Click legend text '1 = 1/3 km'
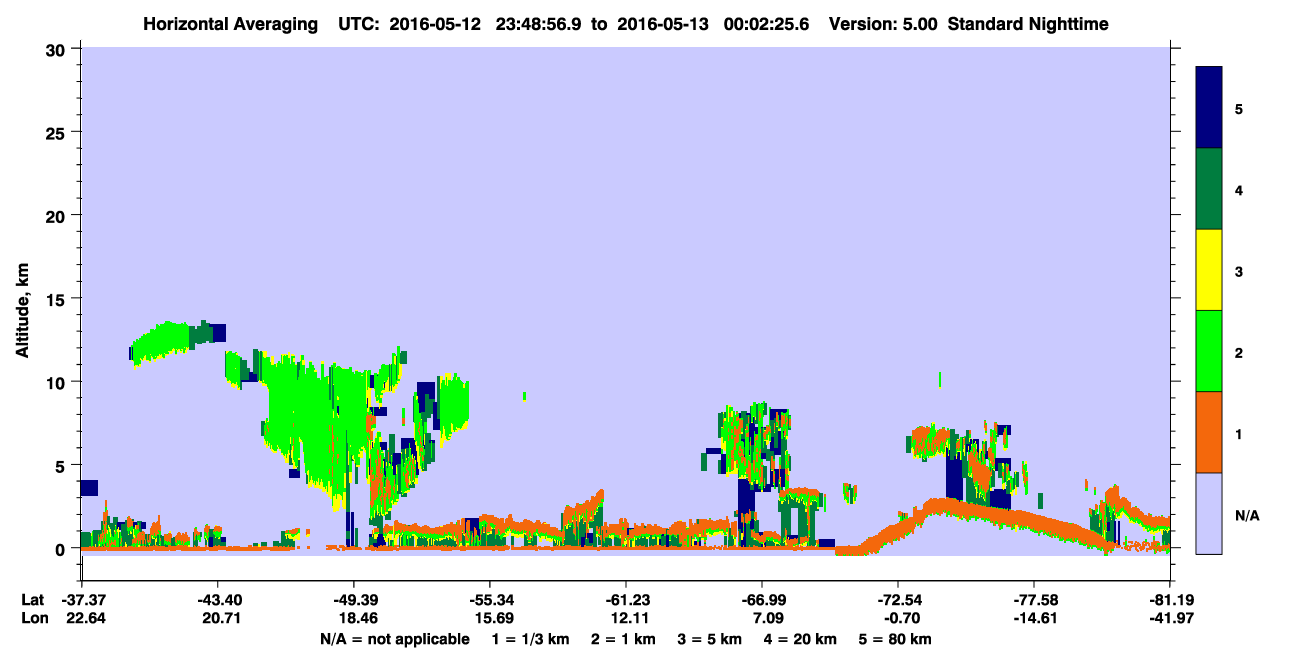This screenshot has height=667, width=1300. coord(530,639)
